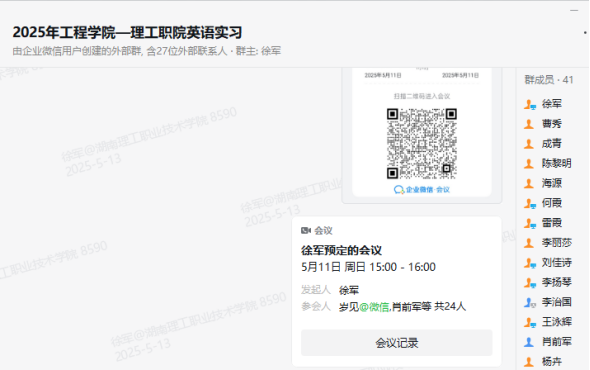Select member 陈黎明 in member list
590x370 pixels.
tap(557, 163)
